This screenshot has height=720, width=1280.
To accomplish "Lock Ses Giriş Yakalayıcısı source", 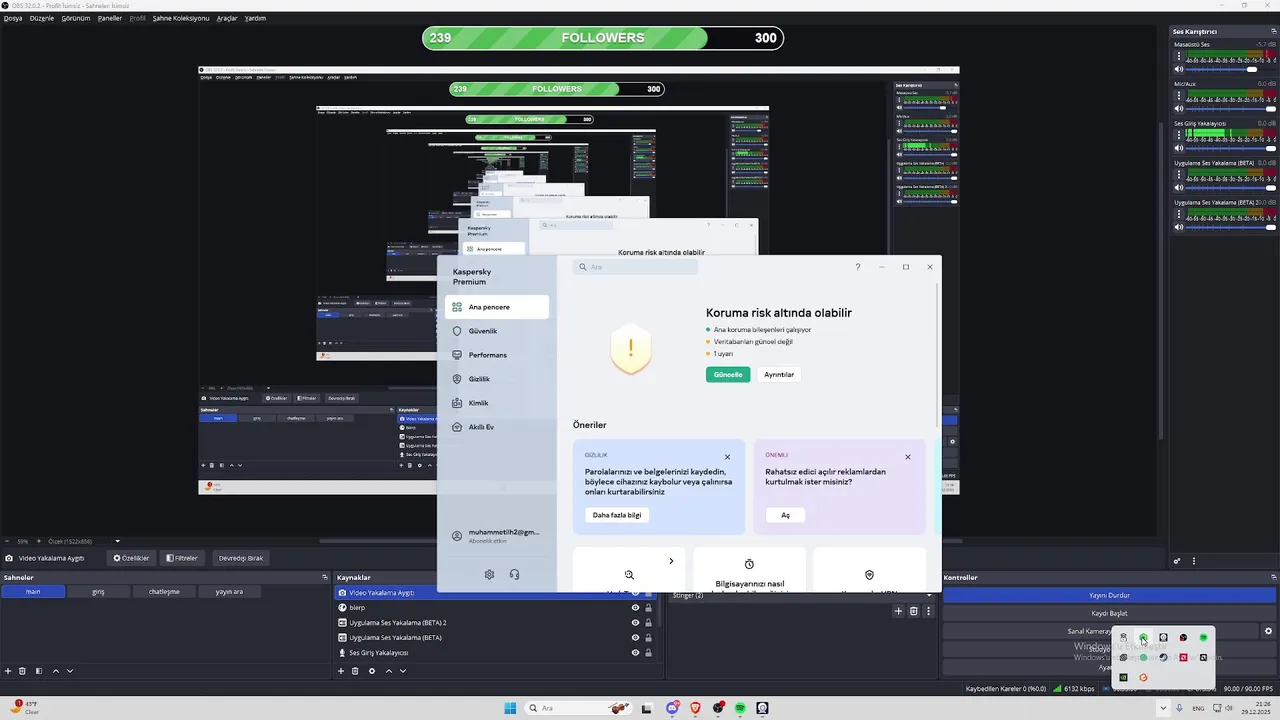I will [x=648, y=652].
